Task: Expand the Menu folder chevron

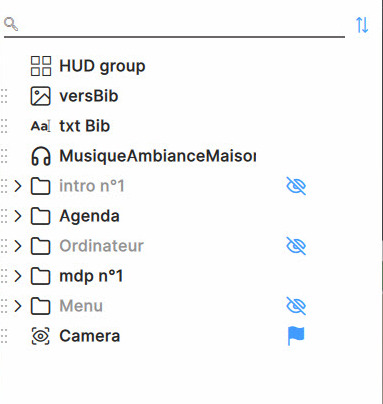Action: tap(18, 306)
